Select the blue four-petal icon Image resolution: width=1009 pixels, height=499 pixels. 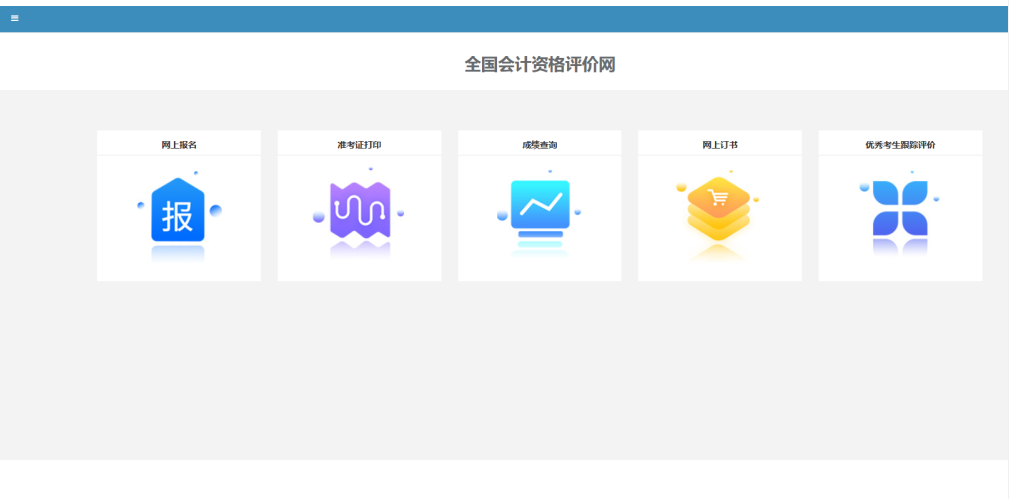click(900, 209)
